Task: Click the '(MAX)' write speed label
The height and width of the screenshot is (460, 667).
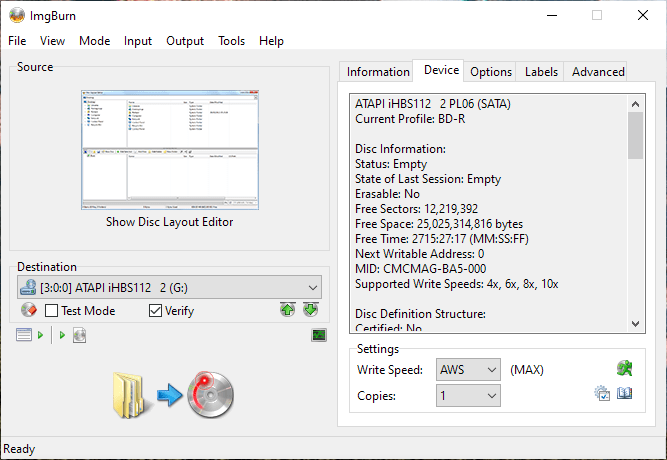Action: click(x=527, y=369)
